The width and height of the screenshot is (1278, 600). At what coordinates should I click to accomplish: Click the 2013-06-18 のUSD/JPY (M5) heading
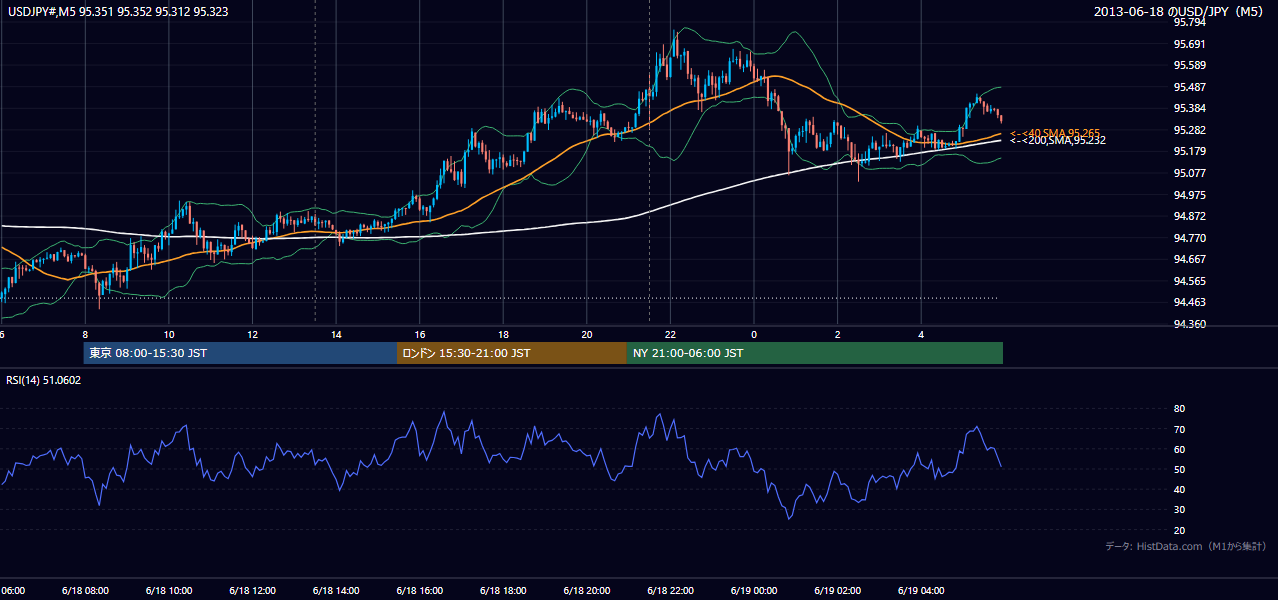1180,11
